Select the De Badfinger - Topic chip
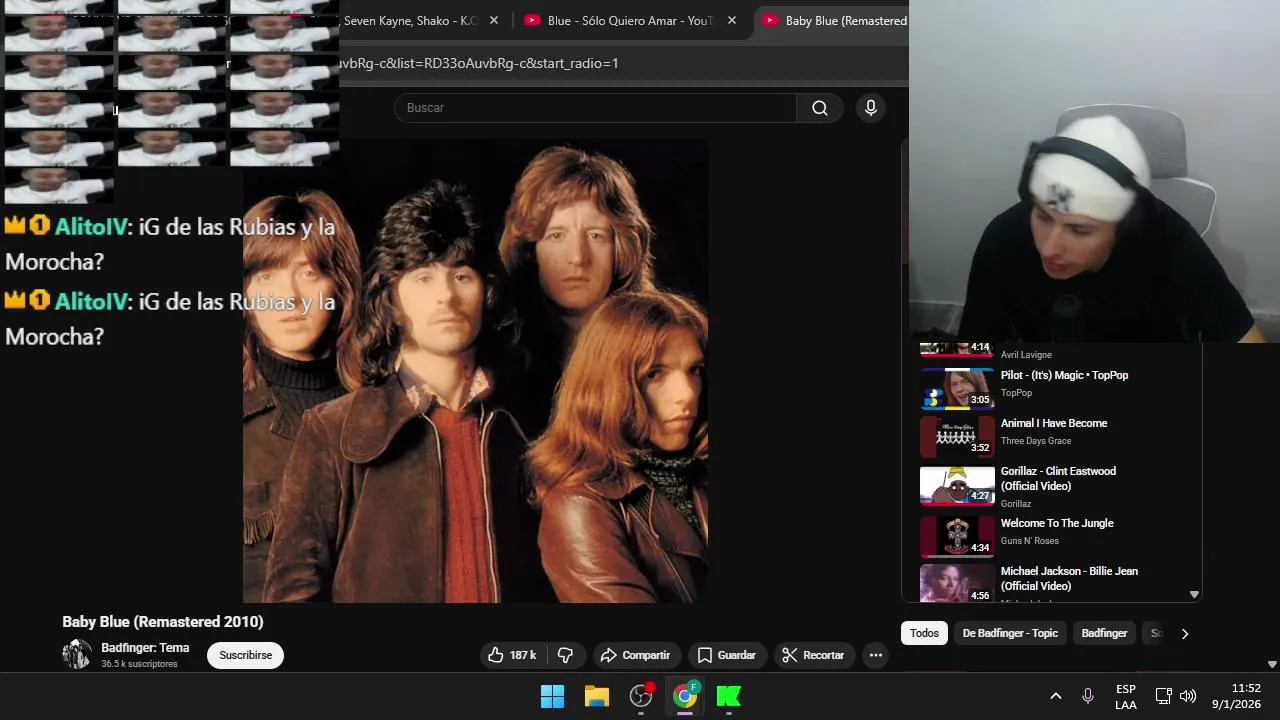The width and height of the screenshot is (1280, 720). (1010, 633)
